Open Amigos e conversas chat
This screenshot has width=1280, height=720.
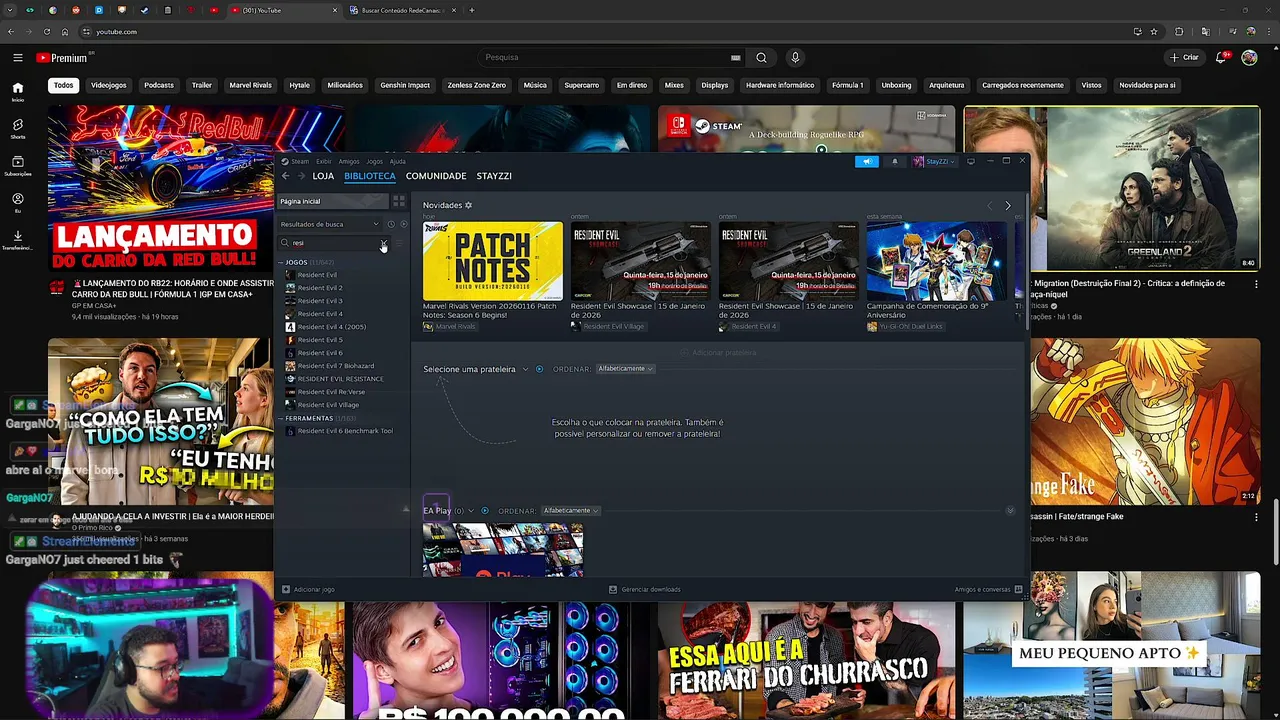[988, 589]
